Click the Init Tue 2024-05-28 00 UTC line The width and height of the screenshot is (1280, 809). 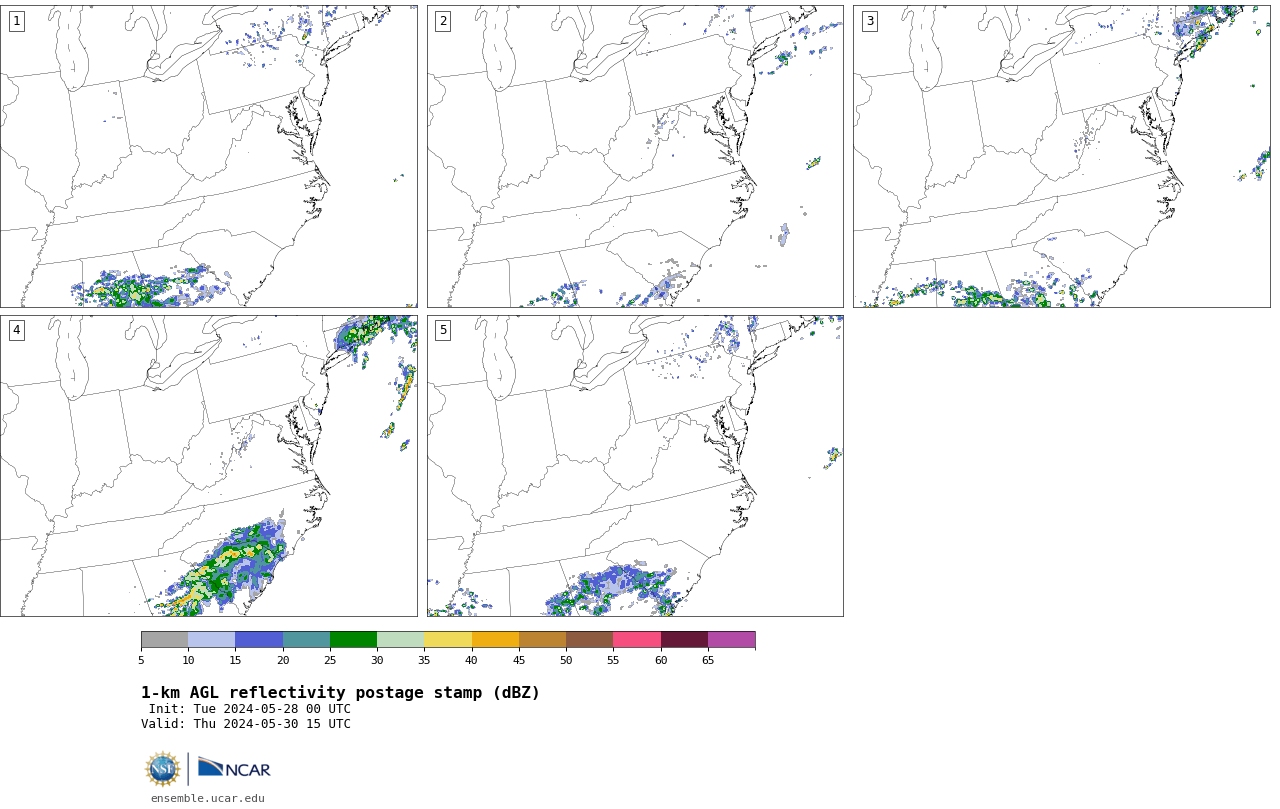250,709
